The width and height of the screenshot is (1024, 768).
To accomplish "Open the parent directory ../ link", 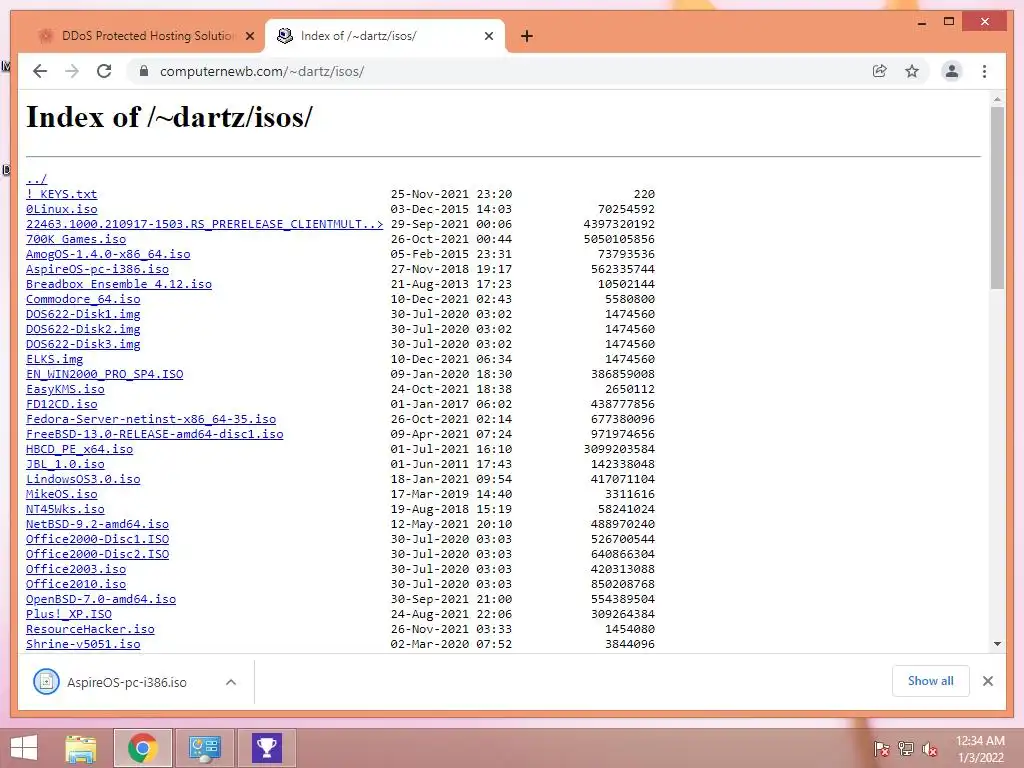I will (x=37, y=179).
